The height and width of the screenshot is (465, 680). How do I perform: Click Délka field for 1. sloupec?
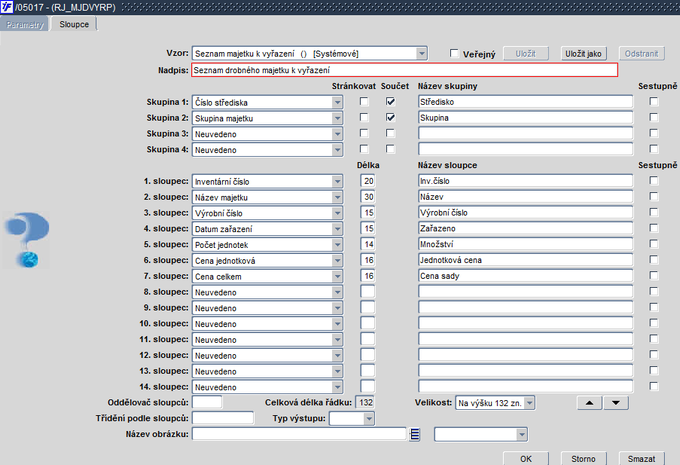click(x=368, y=181)
